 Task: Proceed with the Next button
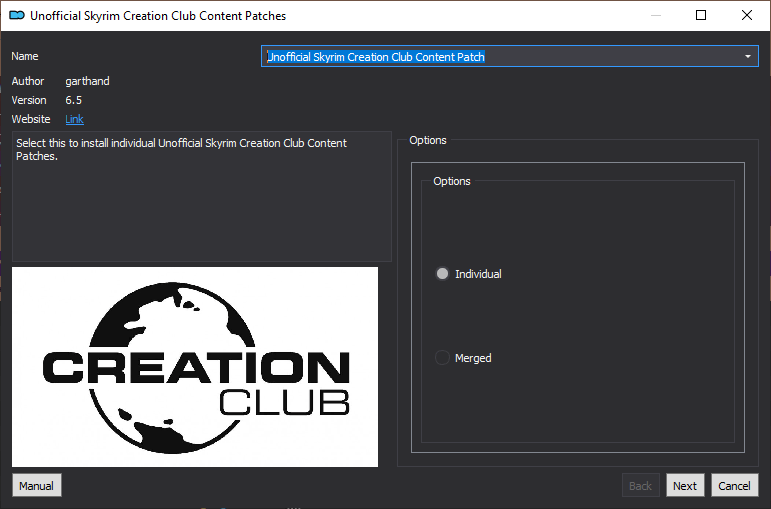685,486
